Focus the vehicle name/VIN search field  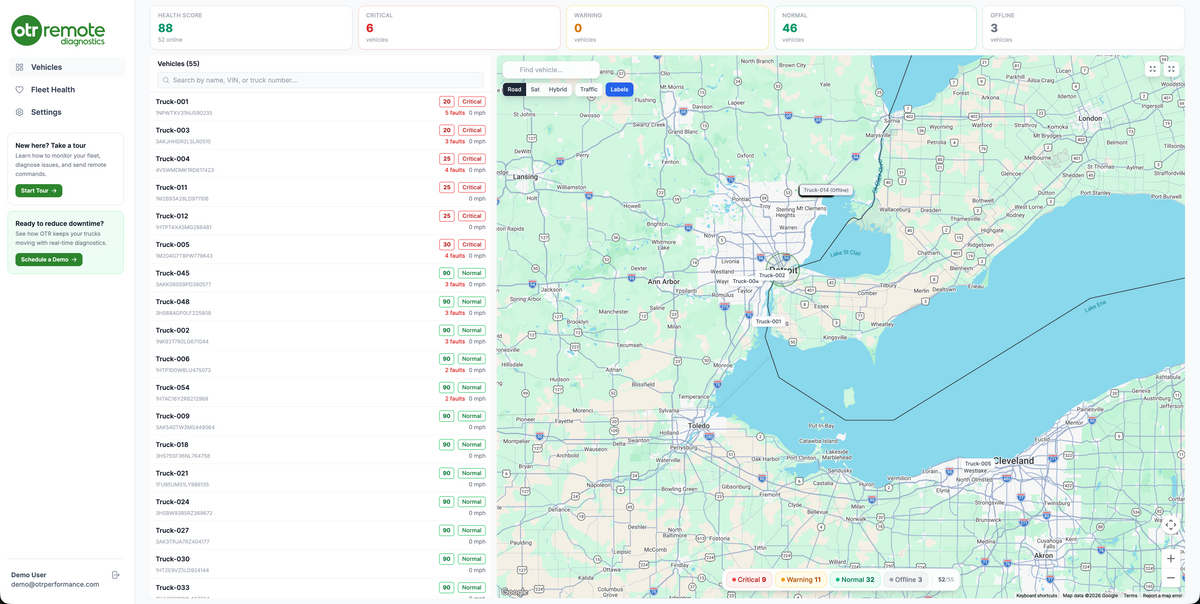point(320,79)
